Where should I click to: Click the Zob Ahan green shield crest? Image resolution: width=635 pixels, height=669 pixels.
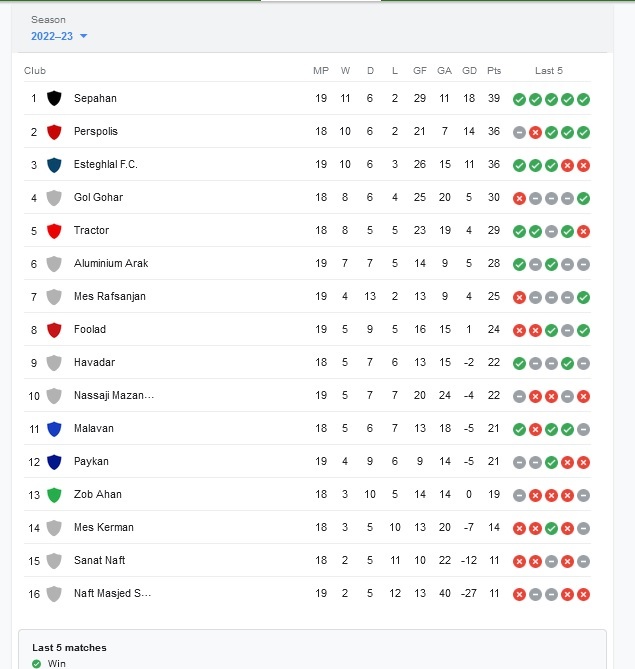point(54,494)
